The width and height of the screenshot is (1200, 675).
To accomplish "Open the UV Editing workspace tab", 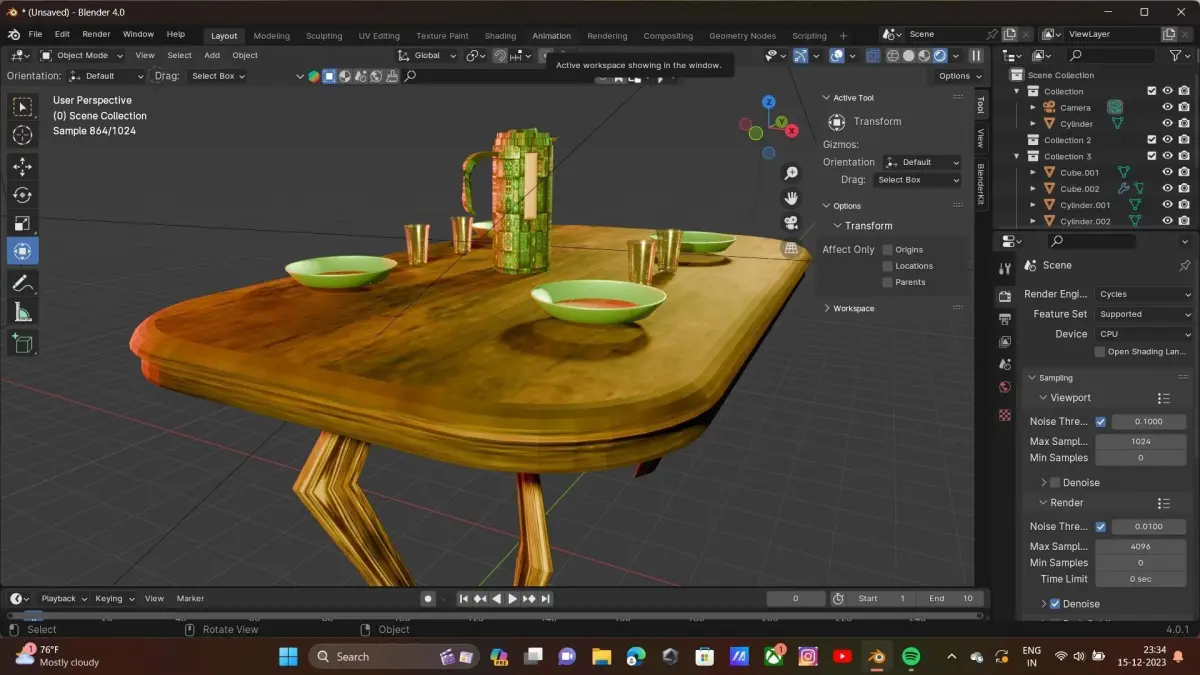I will click(379, 36).
